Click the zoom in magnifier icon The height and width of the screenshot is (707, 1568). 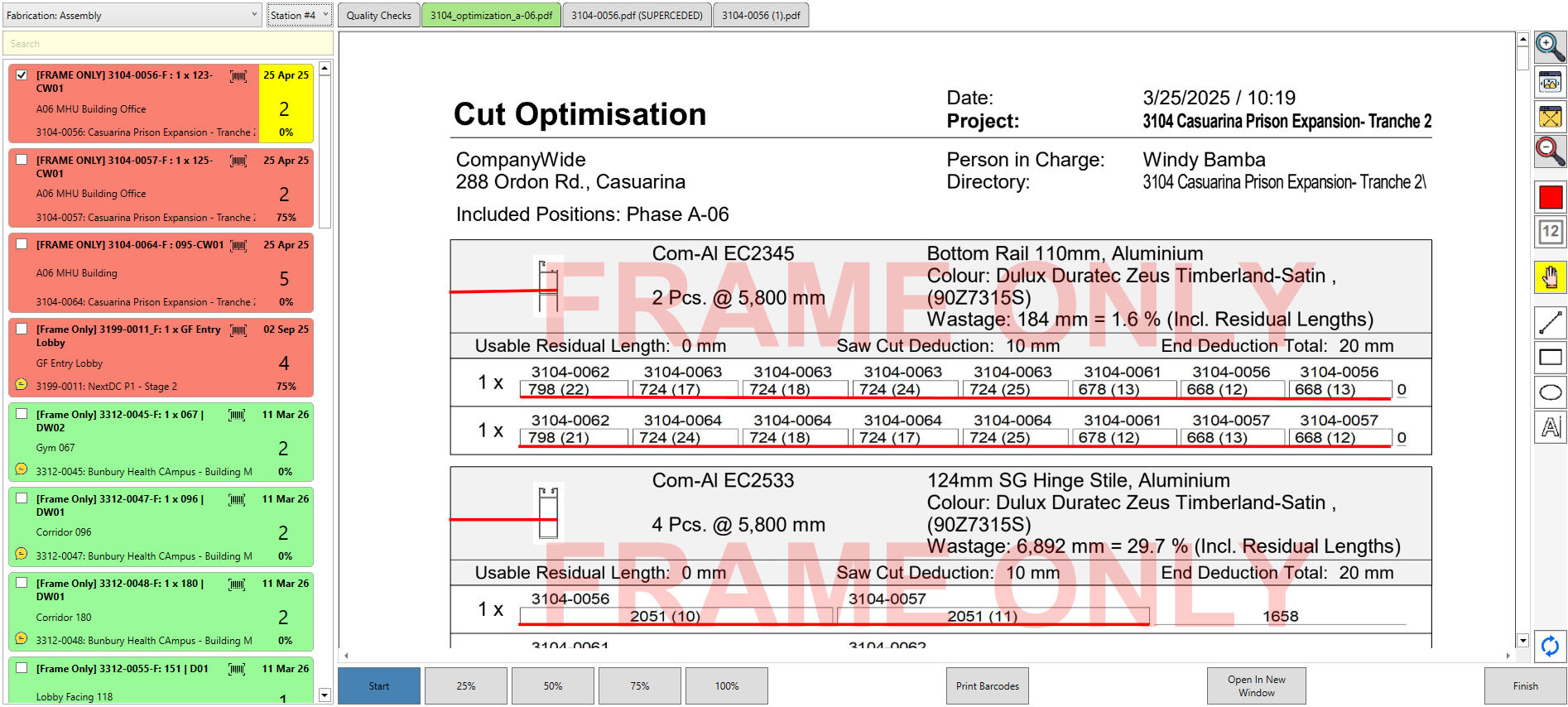pyautogui.click(x=1549, y=46)
